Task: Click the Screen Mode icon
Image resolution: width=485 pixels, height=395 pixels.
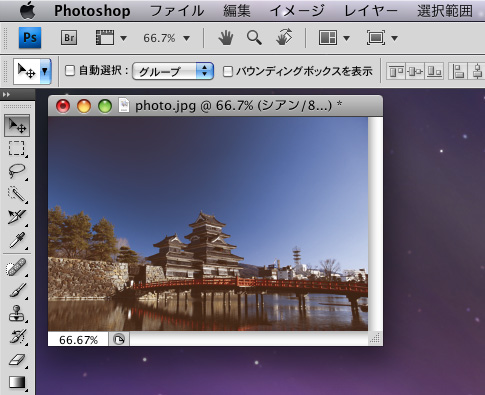Action: 376,38
